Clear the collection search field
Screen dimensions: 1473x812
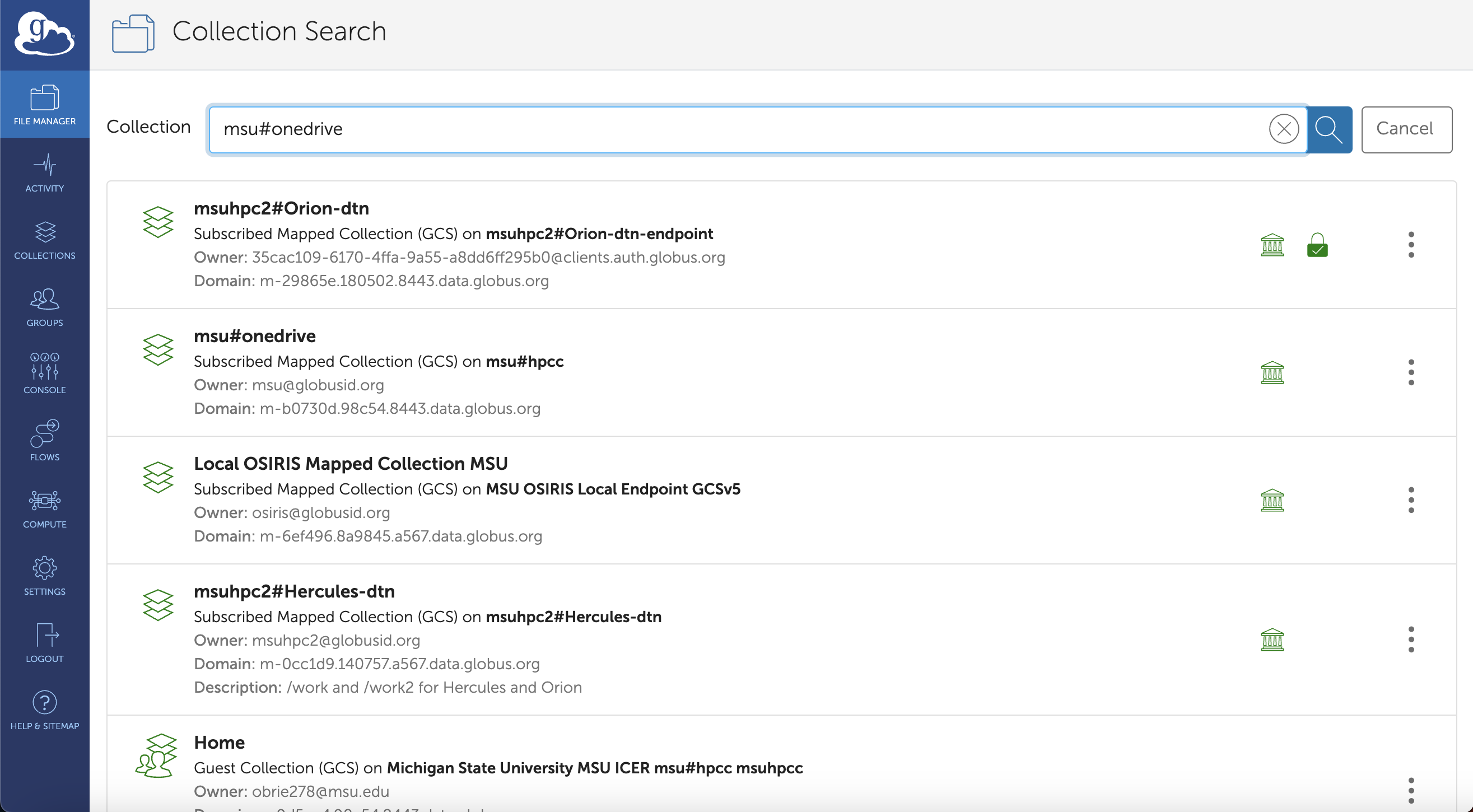[1283, 129]
